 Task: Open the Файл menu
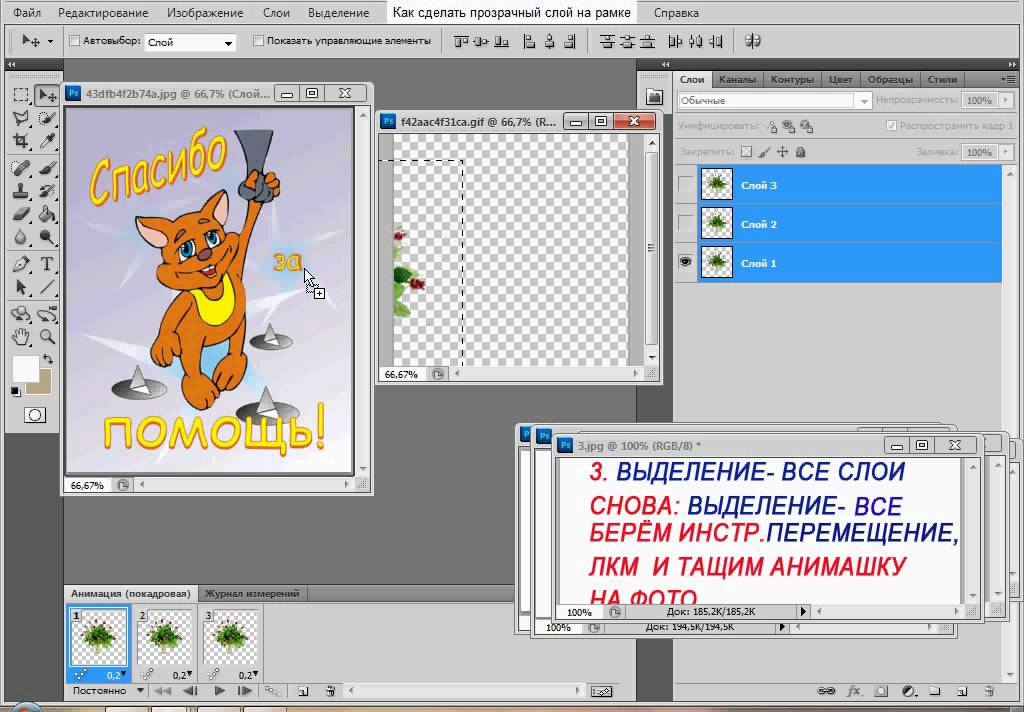(27, 12)
